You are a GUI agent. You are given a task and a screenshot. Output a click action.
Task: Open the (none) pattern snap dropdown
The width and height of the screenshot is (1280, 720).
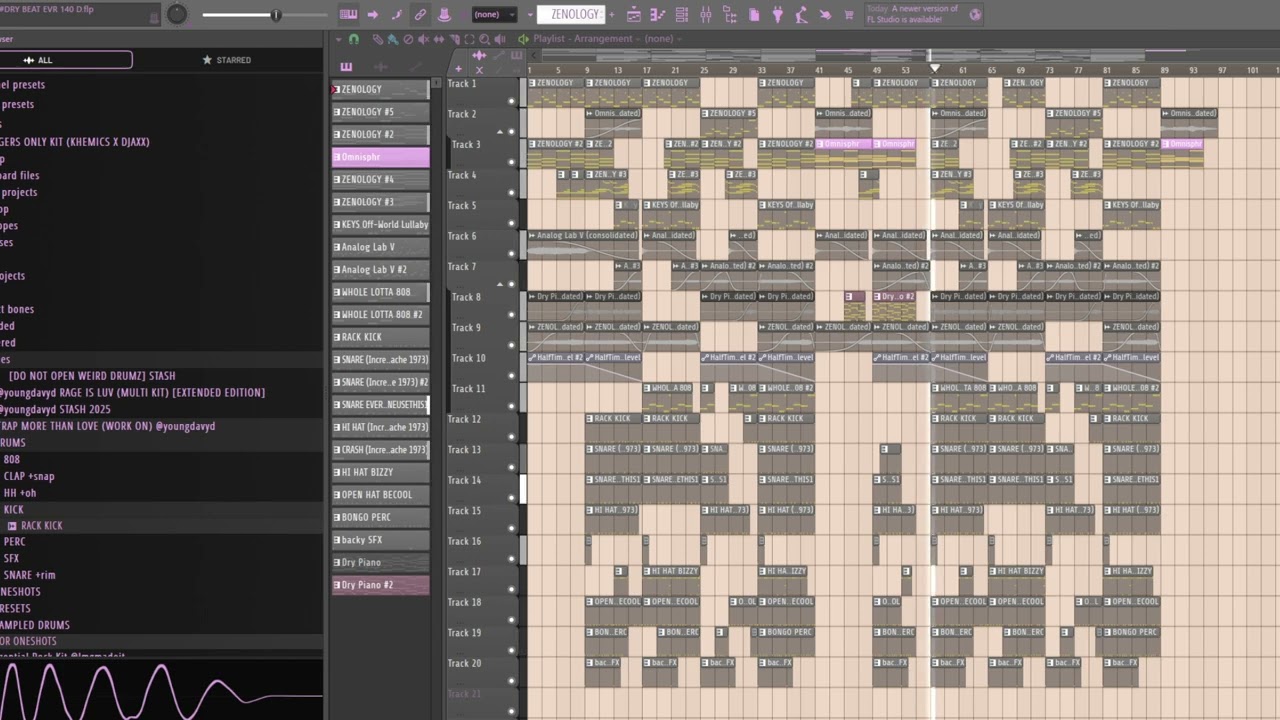coord(494,14)
